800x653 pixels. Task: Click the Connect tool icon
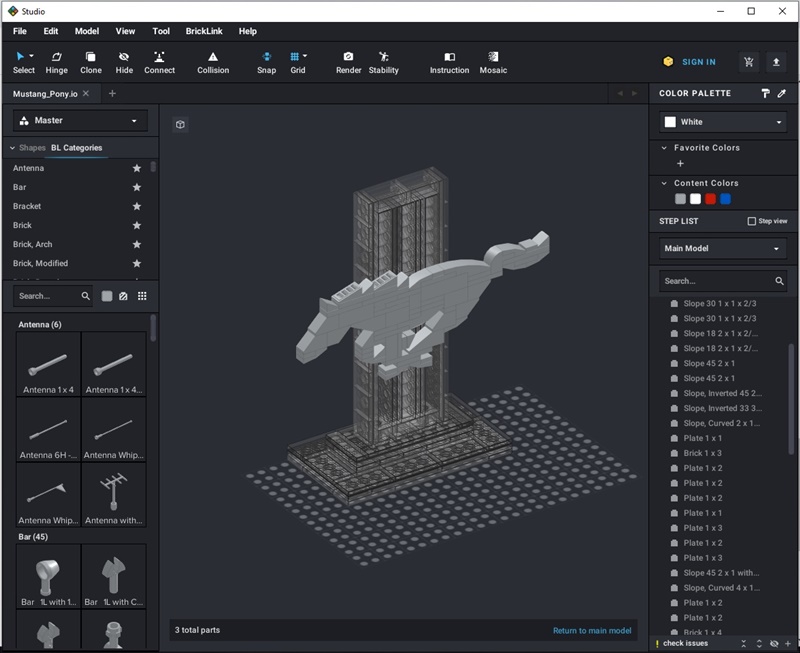pyautogui.click(x=159, y=63)
